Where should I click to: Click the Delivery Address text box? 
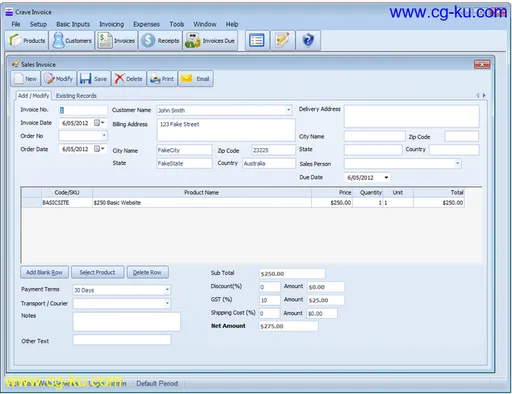[x=412, y=116]
